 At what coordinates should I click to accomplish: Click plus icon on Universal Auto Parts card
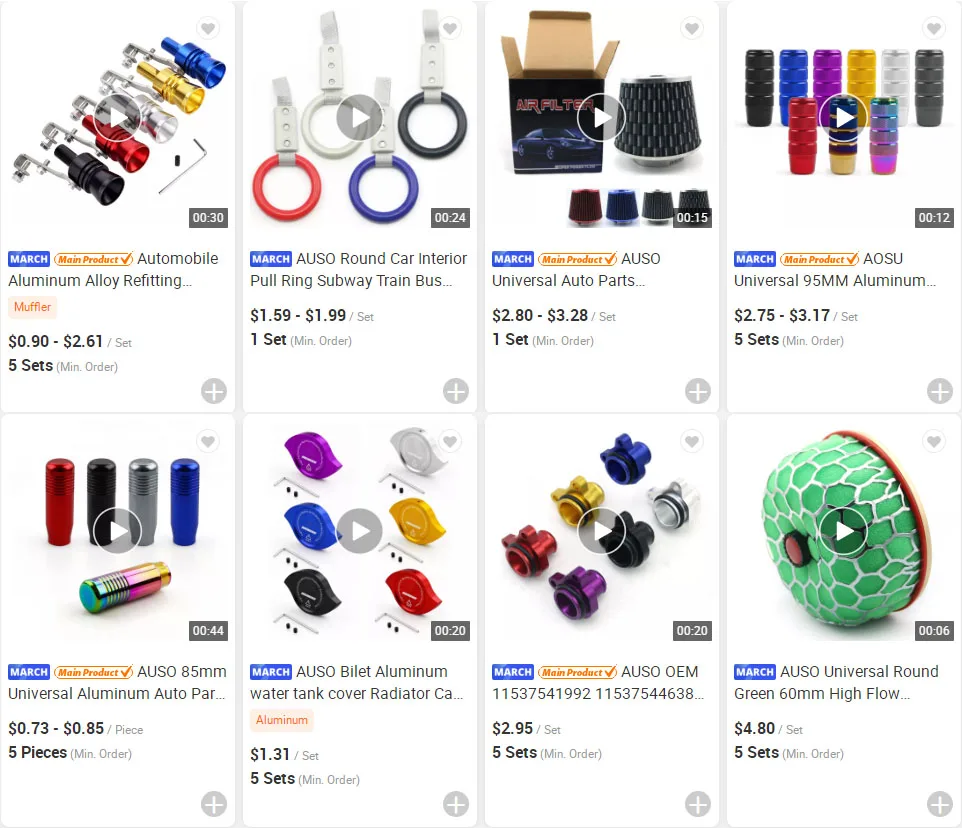click(698, 391)
